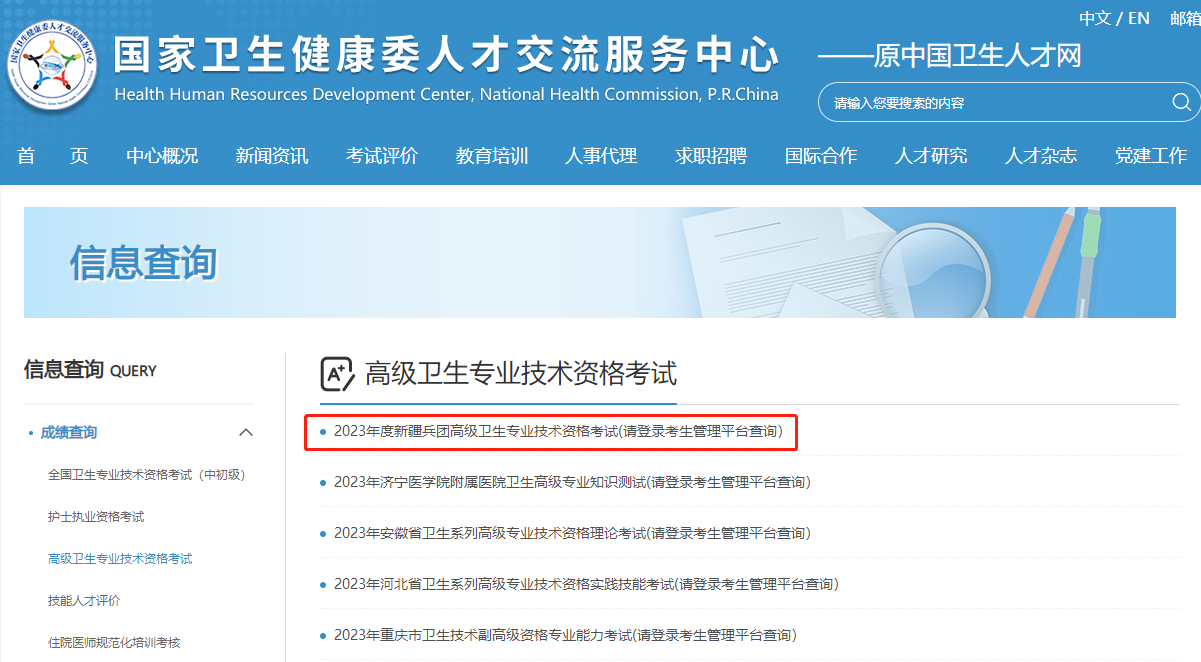
Task: Select 全国卫生专业技术资格考试（中初级） in sidebar
Action: pos(146,475)
